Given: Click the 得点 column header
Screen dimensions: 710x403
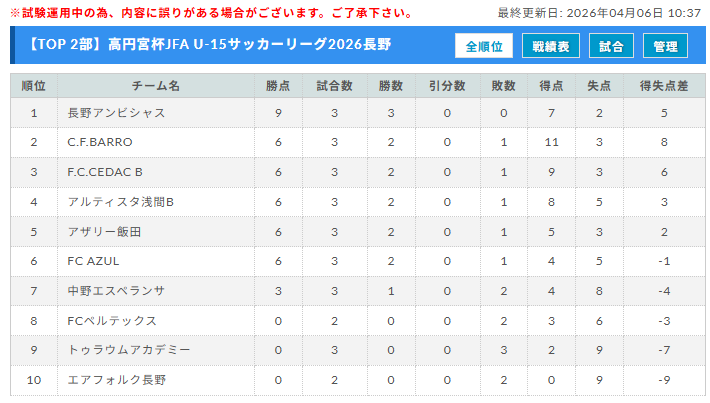Looking at the screenshot, I should [x=551, y=85].
